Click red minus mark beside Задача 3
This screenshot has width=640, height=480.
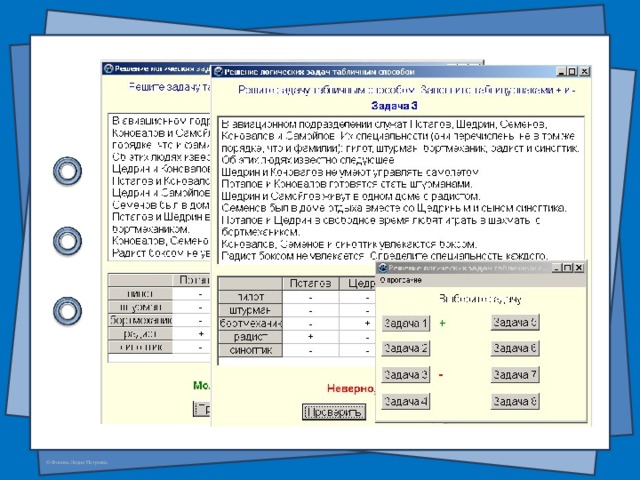[x=441, y=375]
